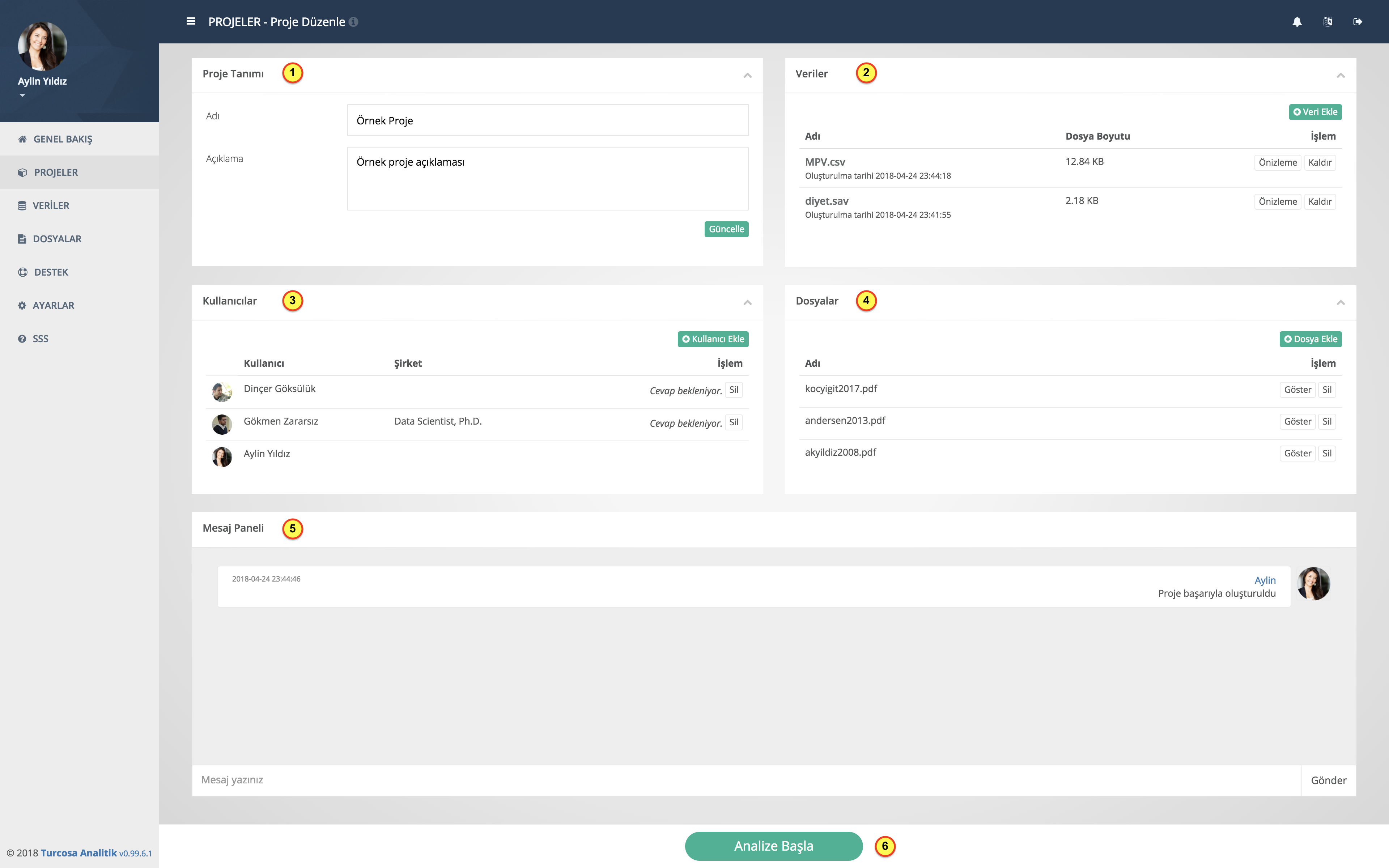This screenshot has width=1389, height=868.
Task: Click Aylin Yıldız profile photo in sidebar
Action: coord(42,46)
